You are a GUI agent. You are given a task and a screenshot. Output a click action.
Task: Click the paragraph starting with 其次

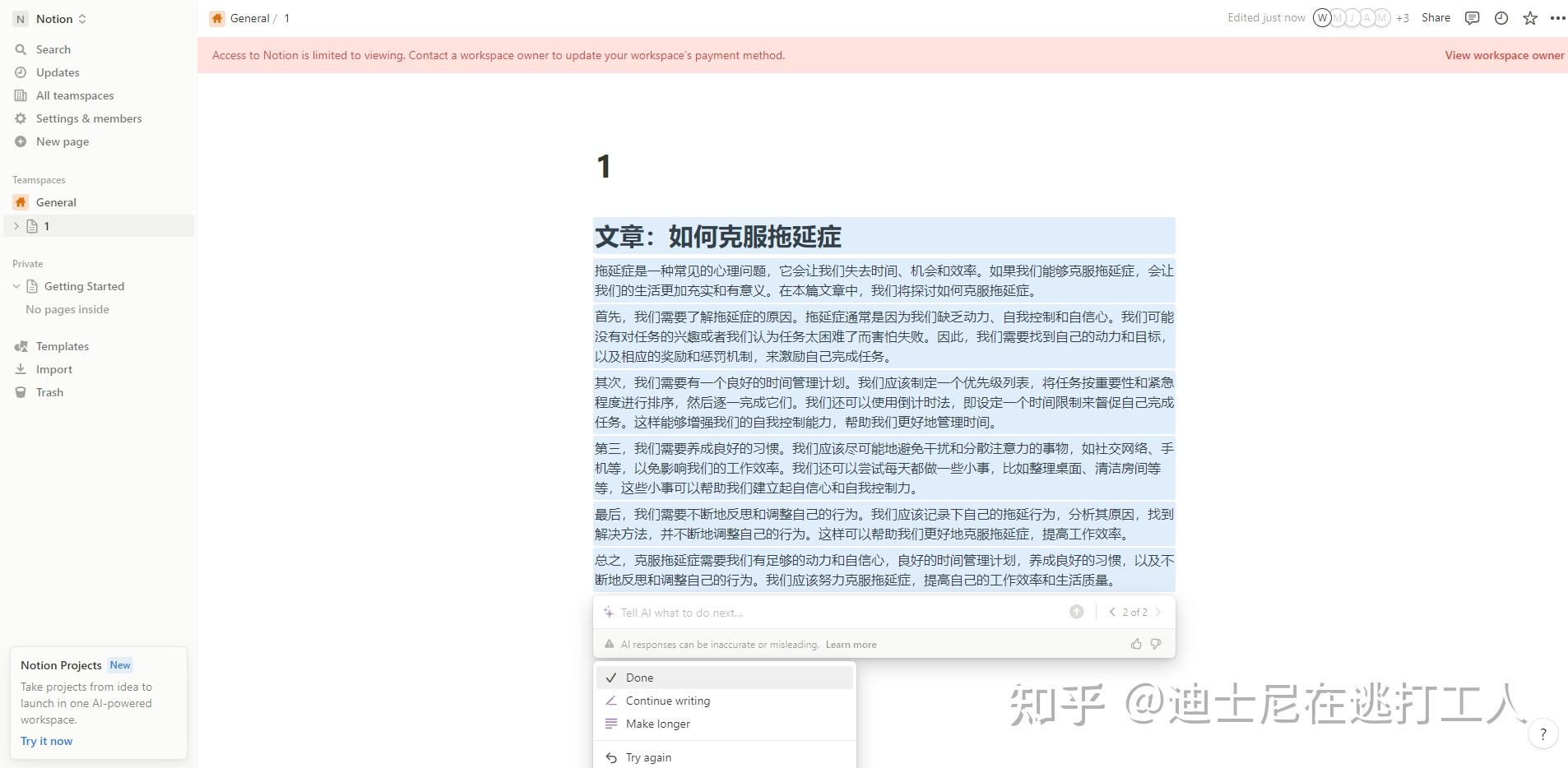(x=884, y=402)
